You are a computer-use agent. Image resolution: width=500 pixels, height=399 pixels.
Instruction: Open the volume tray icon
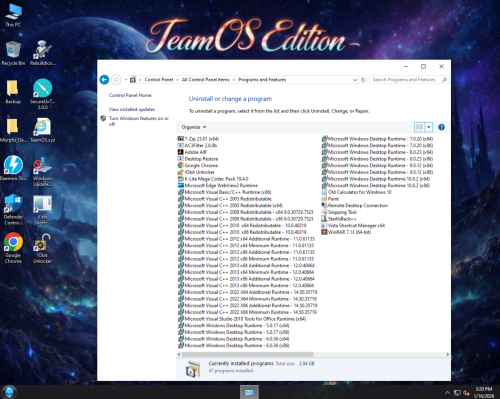[466, 393]
